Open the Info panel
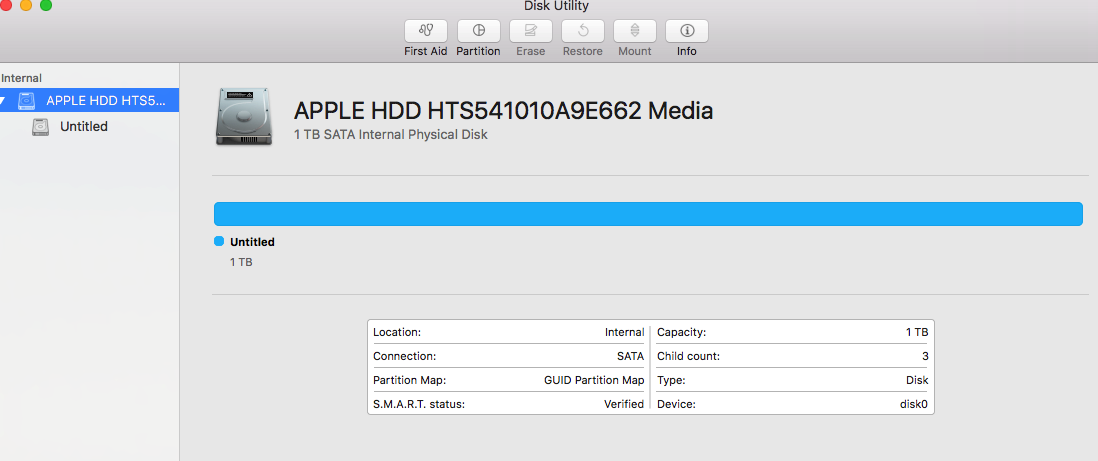The height and width of the screenshot is (461, 1098). tap(687, 31)
